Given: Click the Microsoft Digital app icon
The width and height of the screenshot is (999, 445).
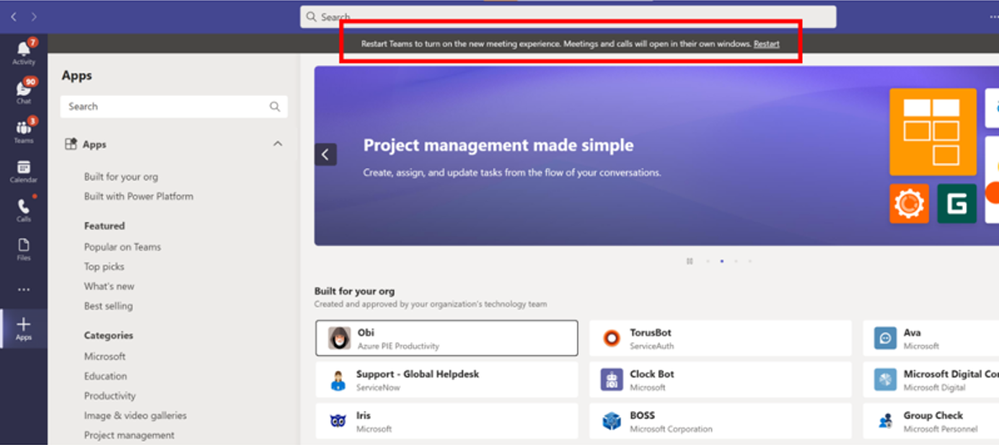Looking at the screenshot, I should tap(886, 380).
